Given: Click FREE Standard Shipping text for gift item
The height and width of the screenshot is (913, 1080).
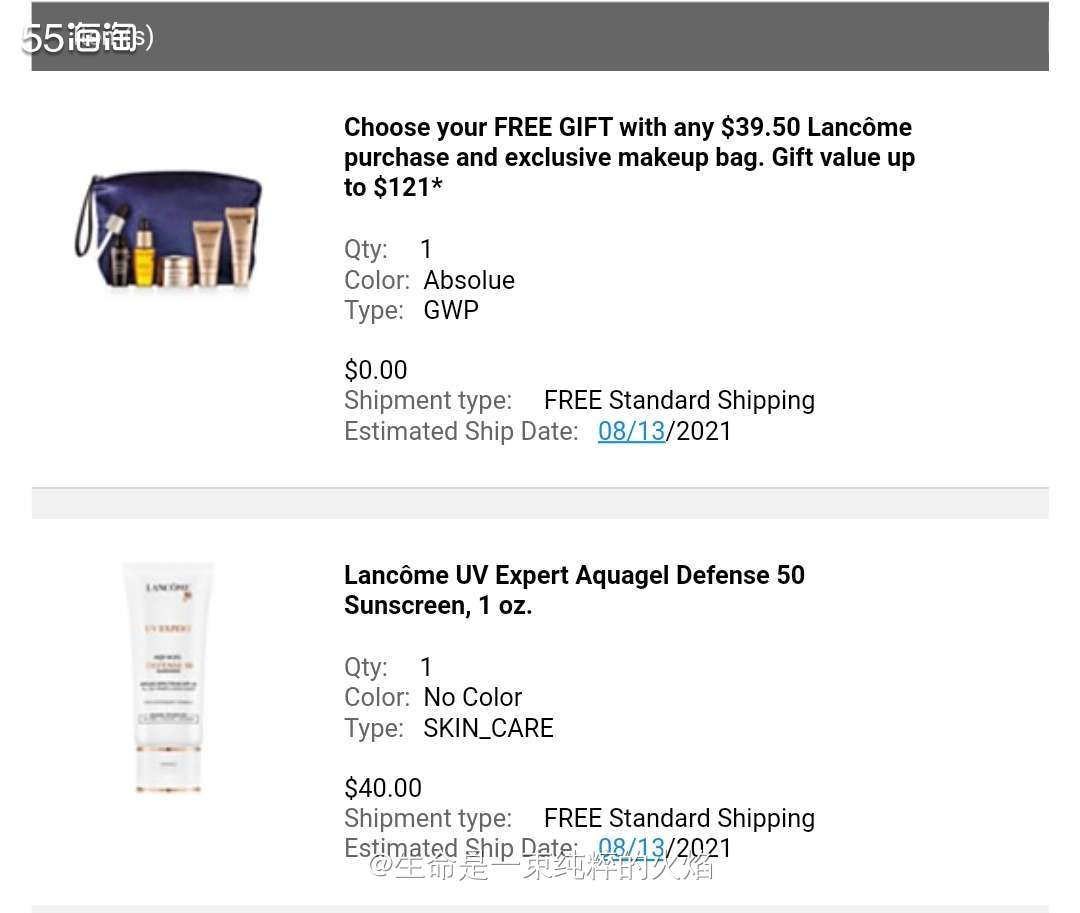Looking at the screenshot, I should click(x=679, y=401).
